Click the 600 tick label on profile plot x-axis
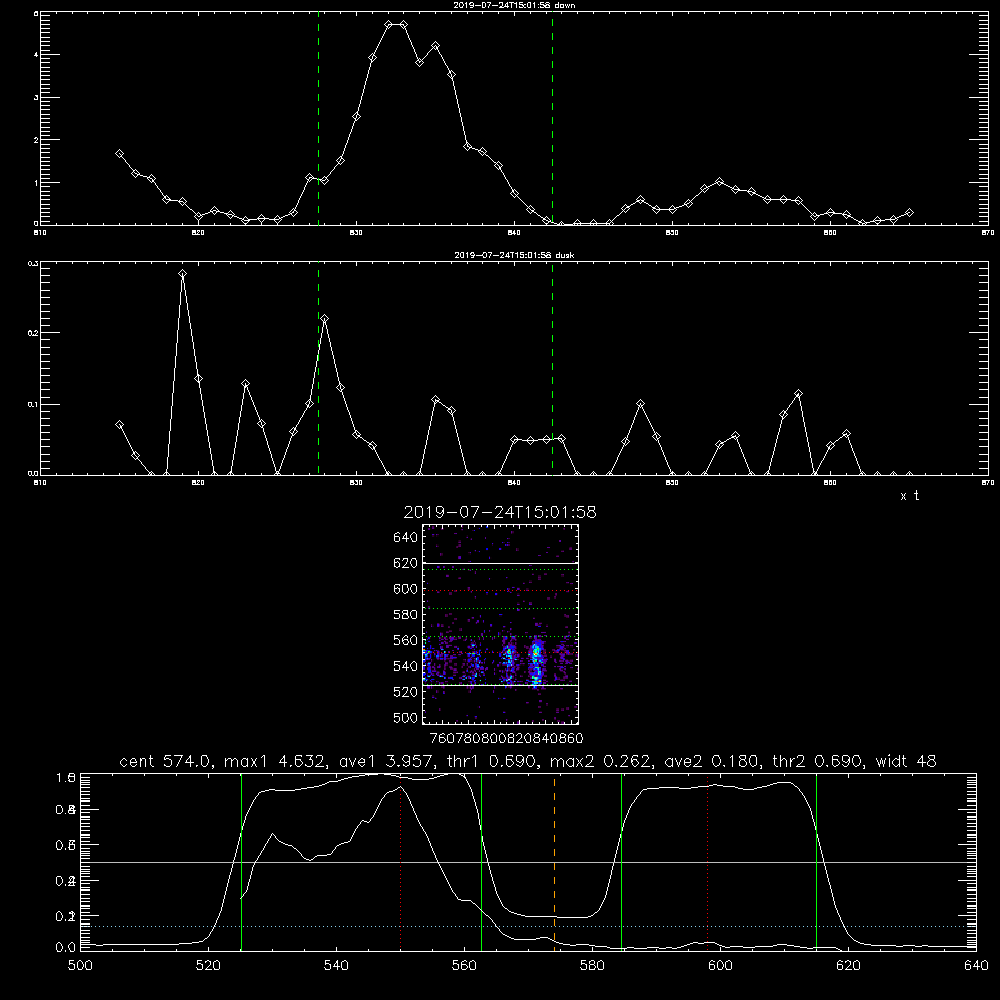Screen dimensions: 1000x1000 point(721,965)
